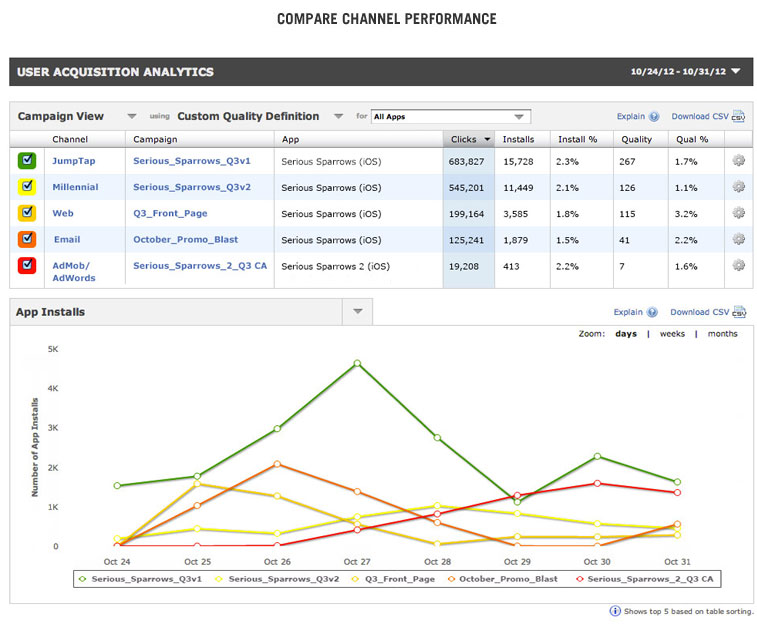Sort table by Installs column header
The image size is (757, 624).
pos(518,139)
